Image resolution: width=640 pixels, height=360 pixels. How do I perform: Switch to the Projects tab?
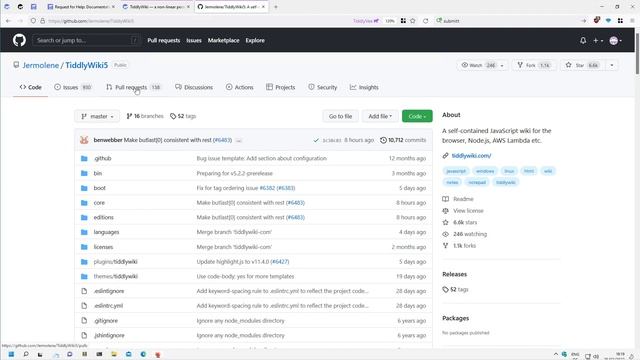[x=280, y=87]
